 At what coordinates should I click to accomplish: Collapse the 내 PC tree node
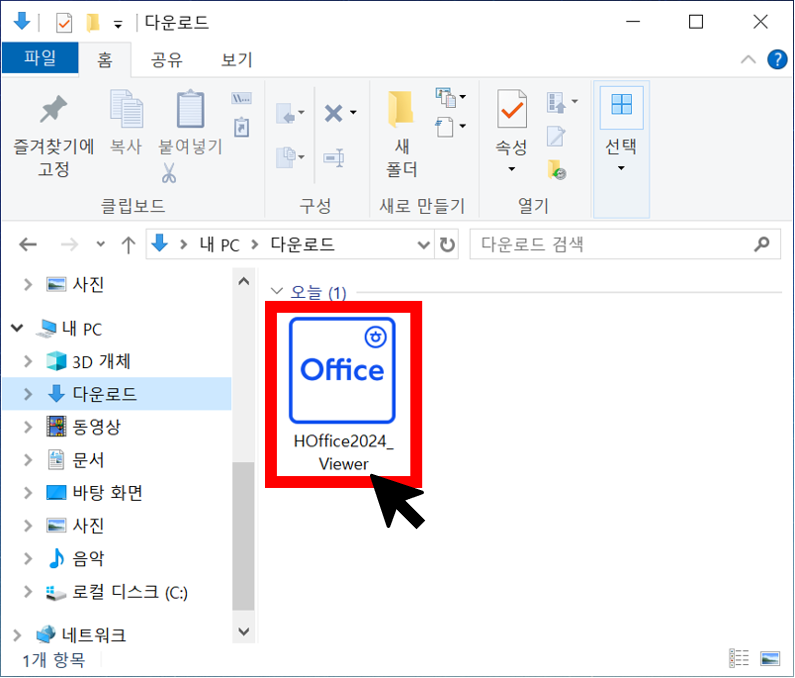pos(17,328)
